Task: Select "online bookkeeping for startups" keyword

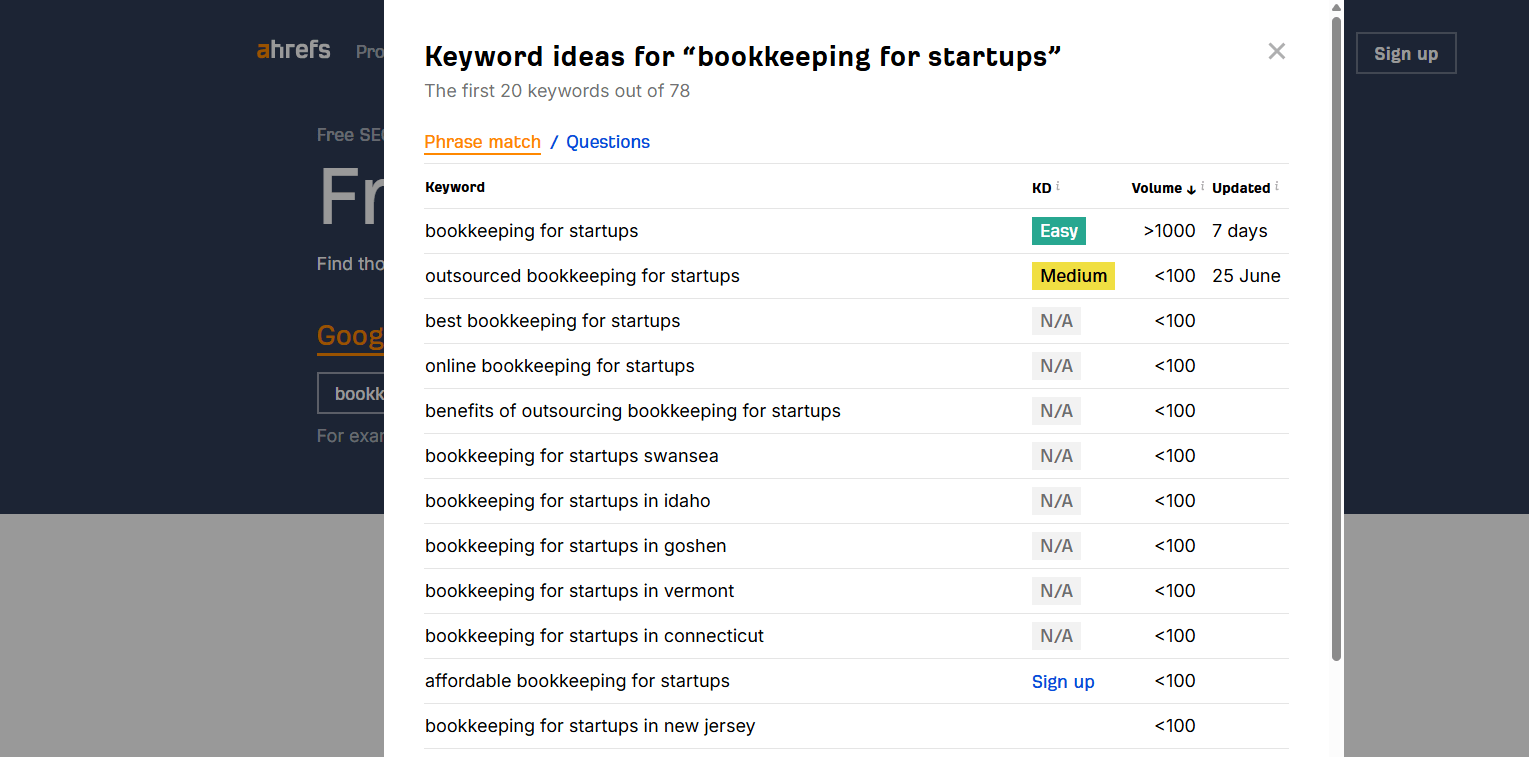Action: click(x=560, y=366)
